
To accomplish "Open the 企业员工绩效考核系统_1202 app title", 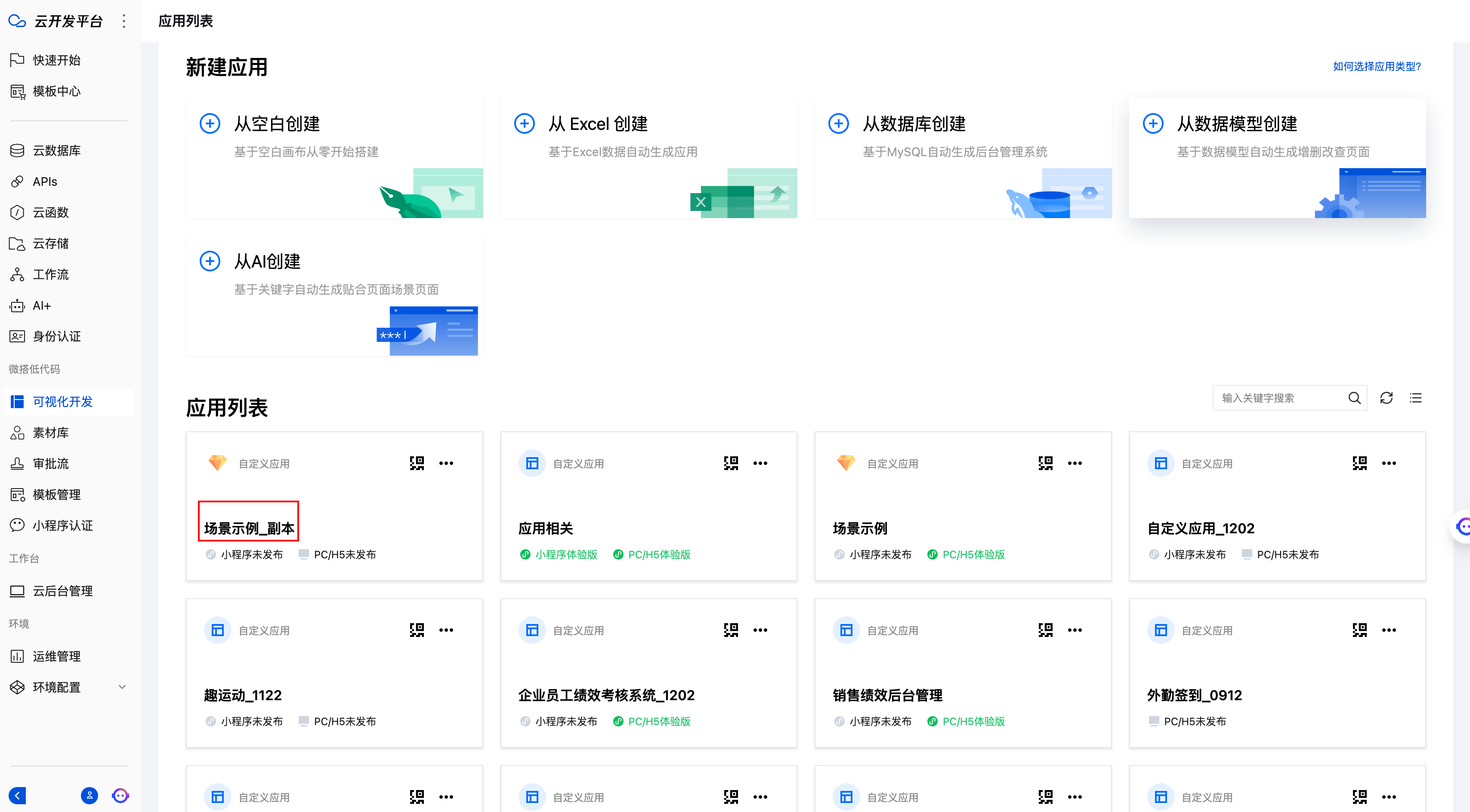I will pyautogui.click(x=606, y=696).
